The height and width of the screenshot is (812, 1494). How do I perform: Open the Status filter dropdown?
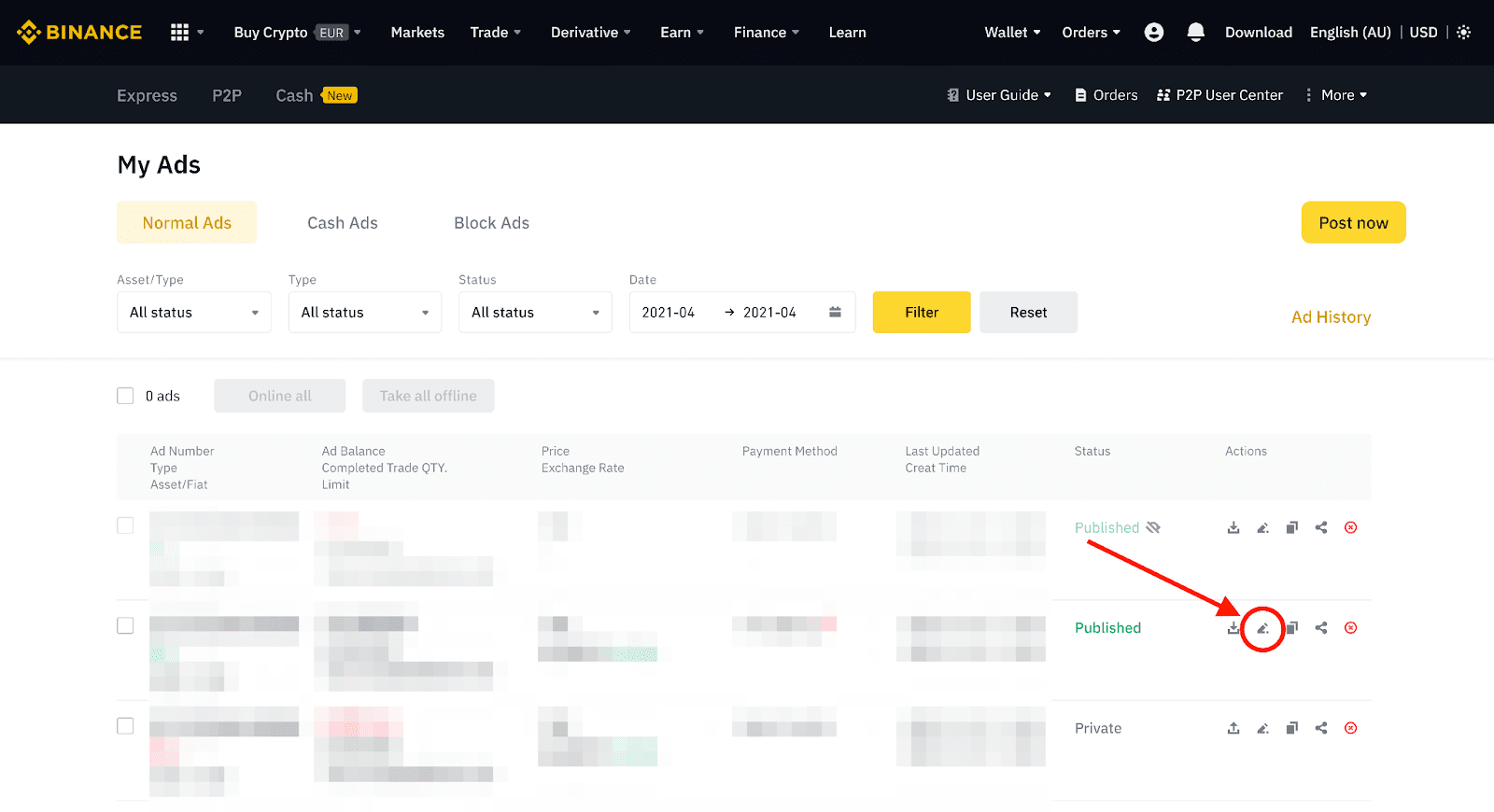tap(535, 312)
